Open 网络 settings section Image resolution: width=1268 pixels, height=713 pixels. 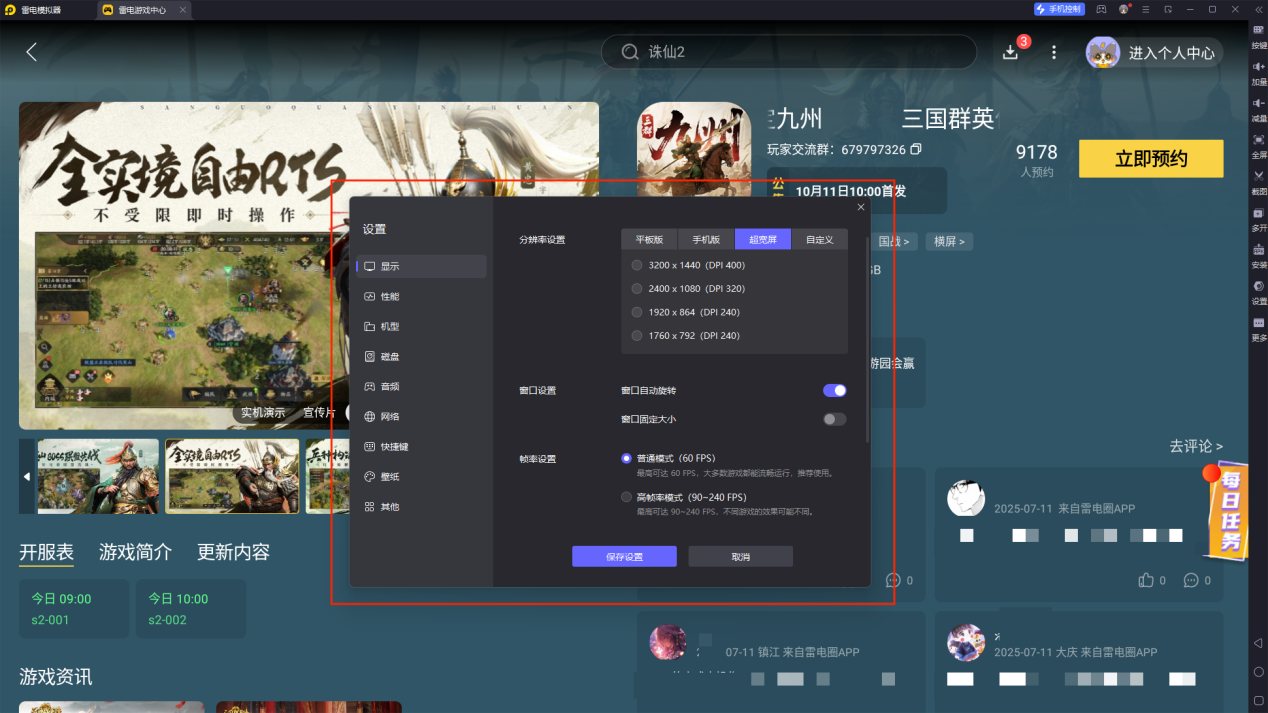coord(421,416)
